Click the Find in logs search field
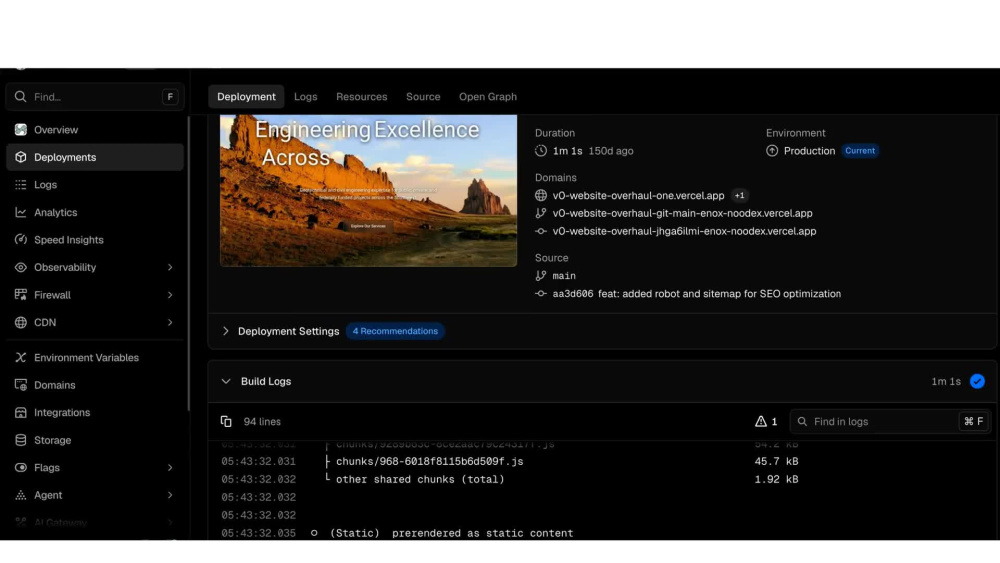The image size is (1000, 563). (x=890, y=421)
